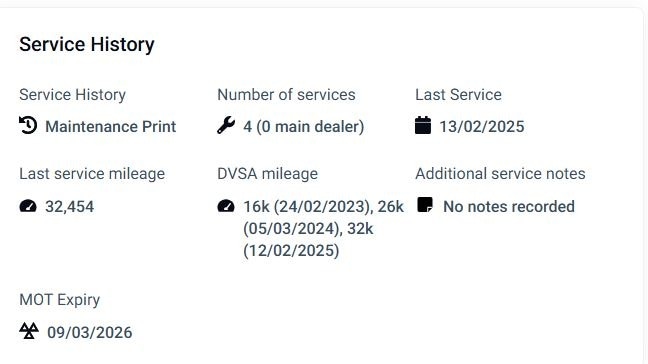The height and width of the screenshot is (364, 648).
Task: Click the No notes recorded text
Action: [x=509, y=207]
